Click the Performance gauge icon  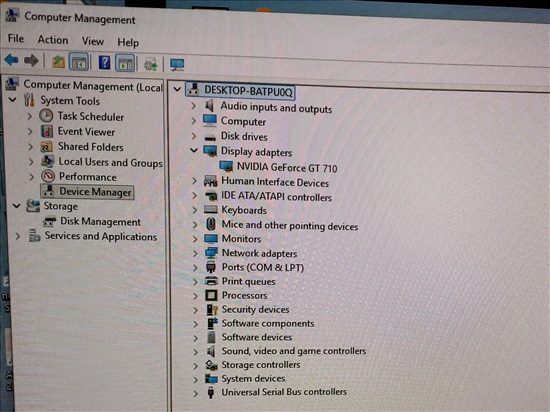coord(48,176)
